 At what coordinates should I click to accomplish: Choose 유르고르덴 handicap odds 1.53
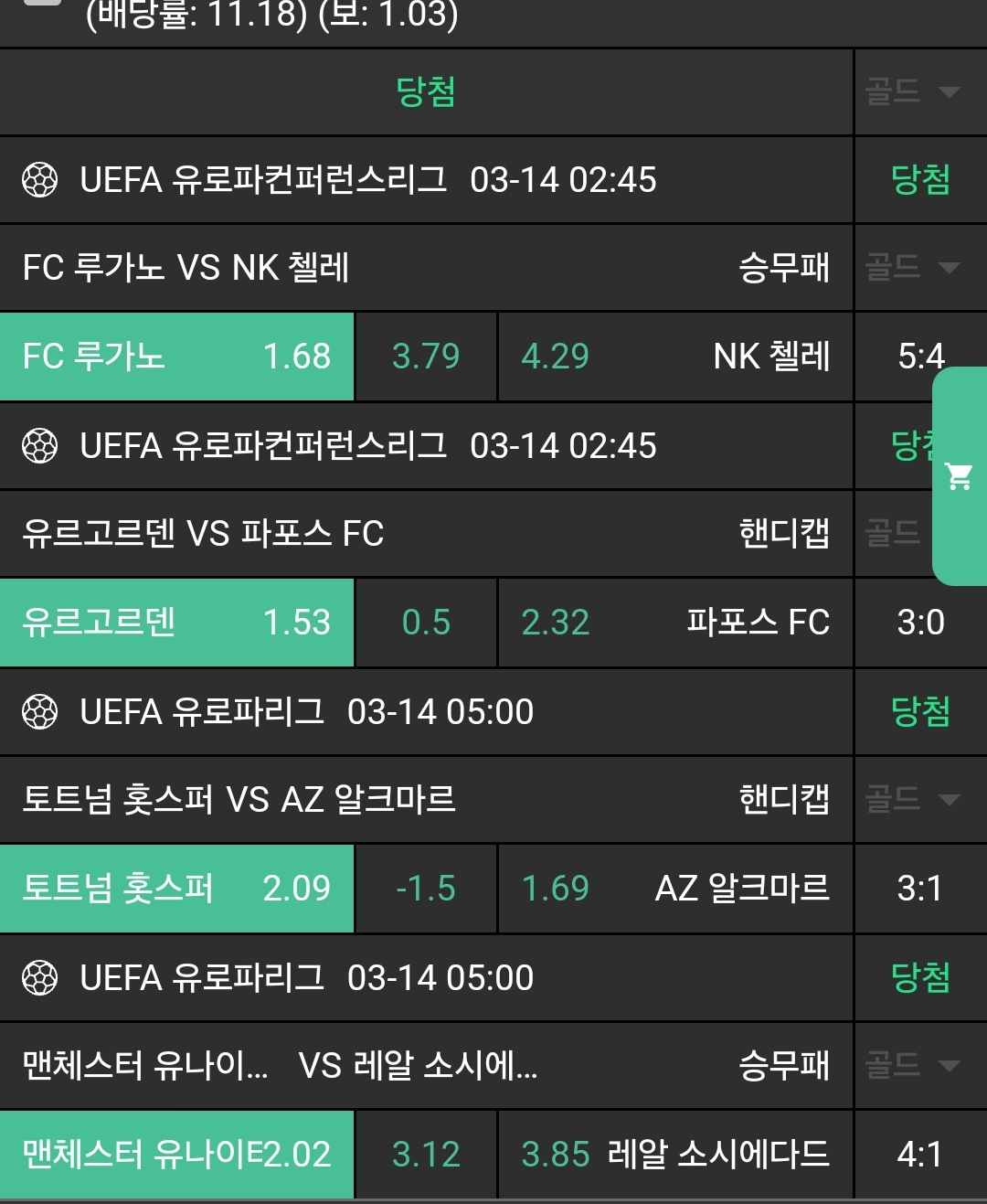coord(176,623)
